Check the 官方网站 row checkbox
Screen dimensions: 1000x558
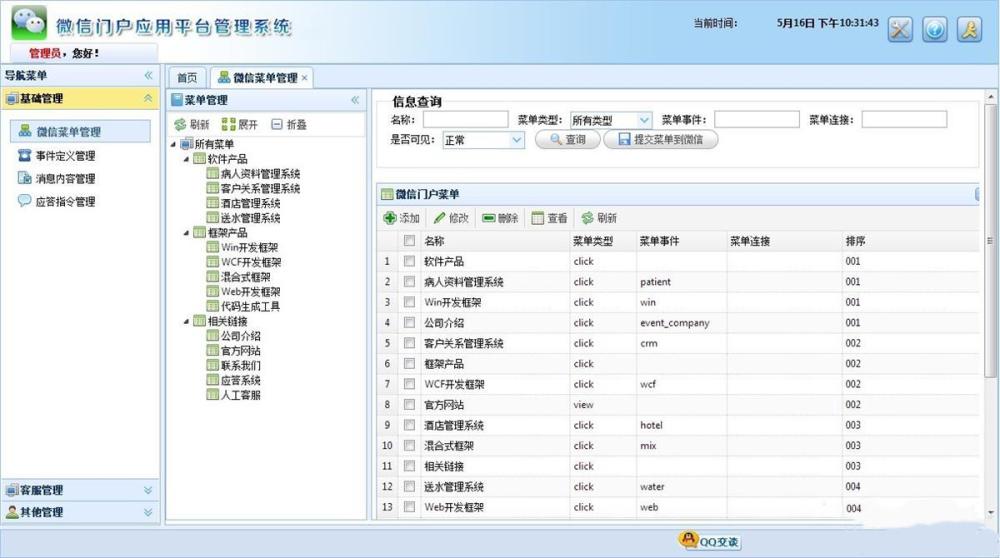tap(409, 404)
